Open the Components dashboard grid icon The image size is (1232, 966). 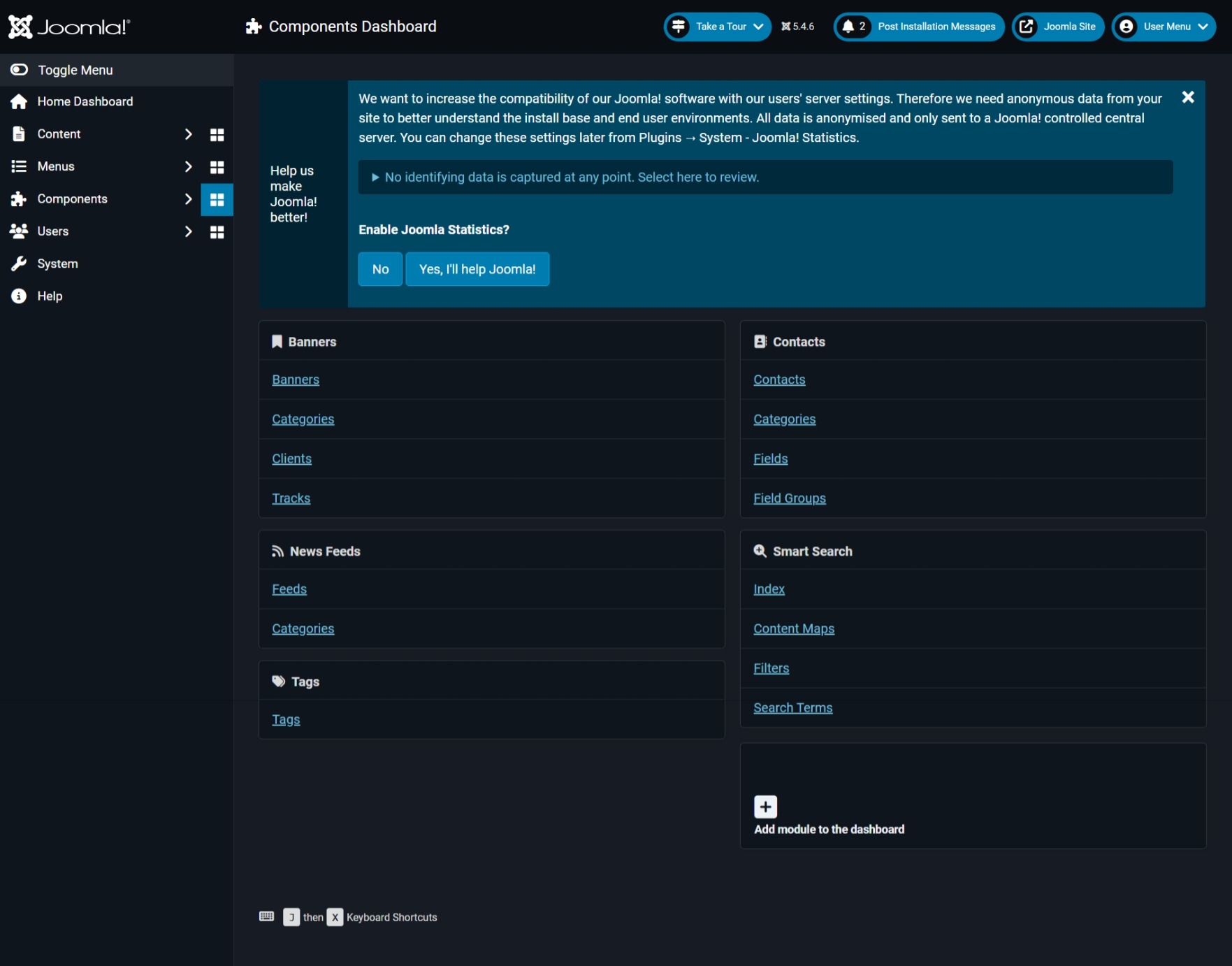click(217, 200)
